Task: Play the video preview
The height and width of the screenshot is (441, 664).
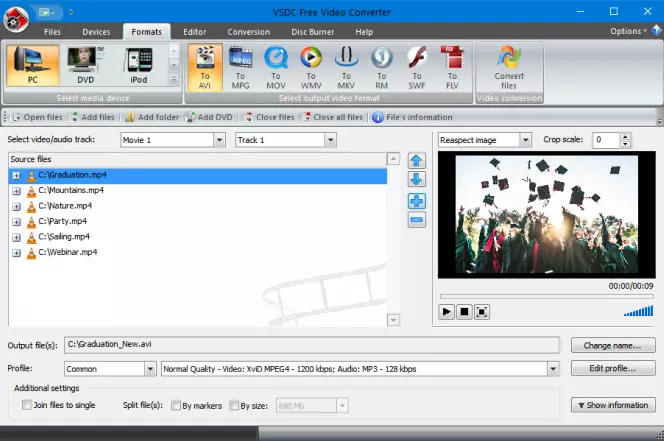Action: pos(446,312)
